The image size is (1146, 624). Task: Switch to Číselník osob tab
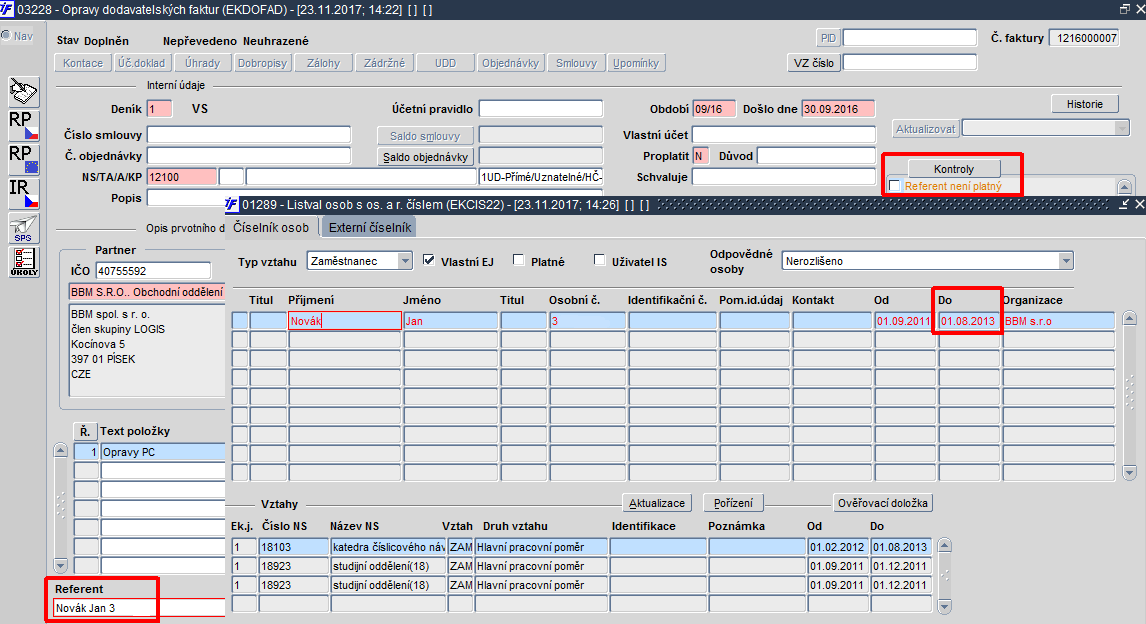point(271,227)
